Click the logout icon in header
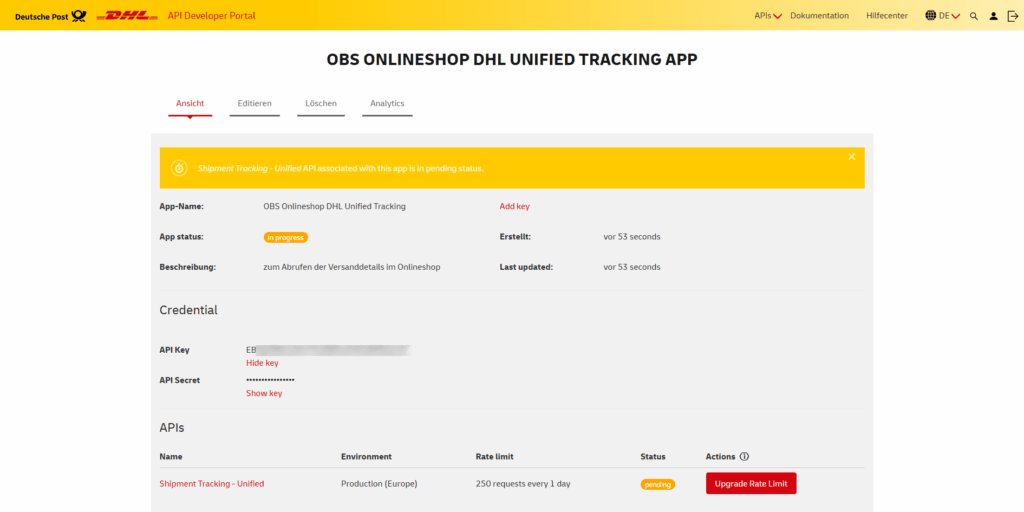The image size is (1024, 512). point(1012,16)
